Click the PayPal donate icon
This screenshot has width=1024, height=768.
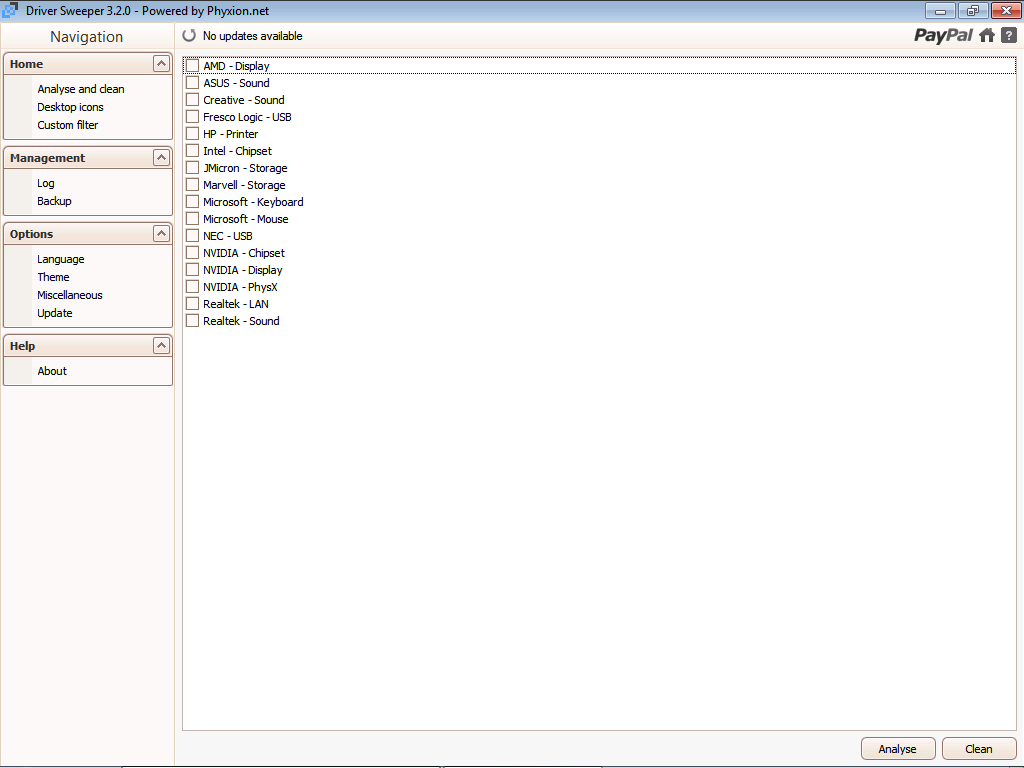pos(943,35)
